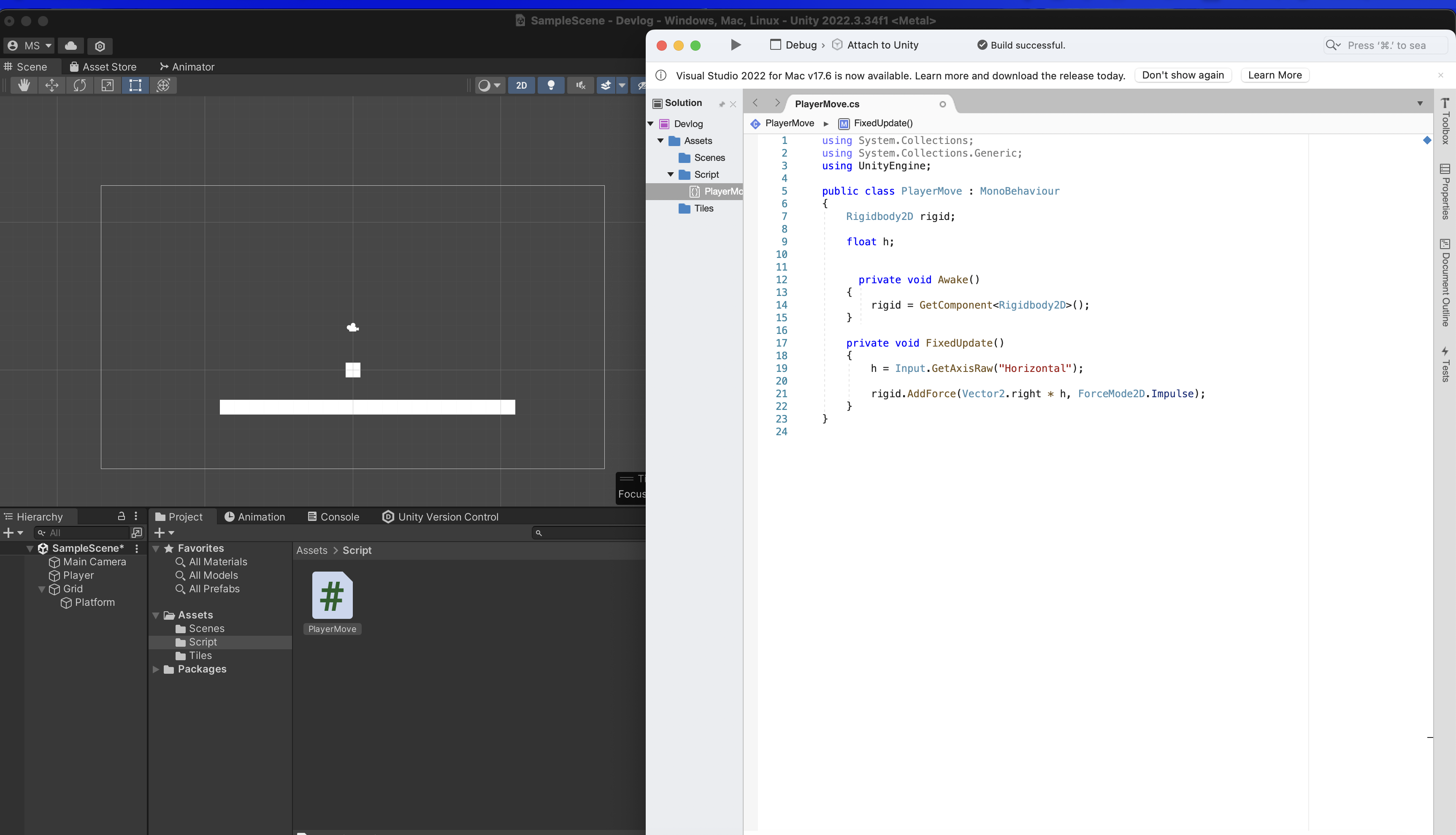Open the Animator tab
1456x835 pixels.
(x=187, y=67)
